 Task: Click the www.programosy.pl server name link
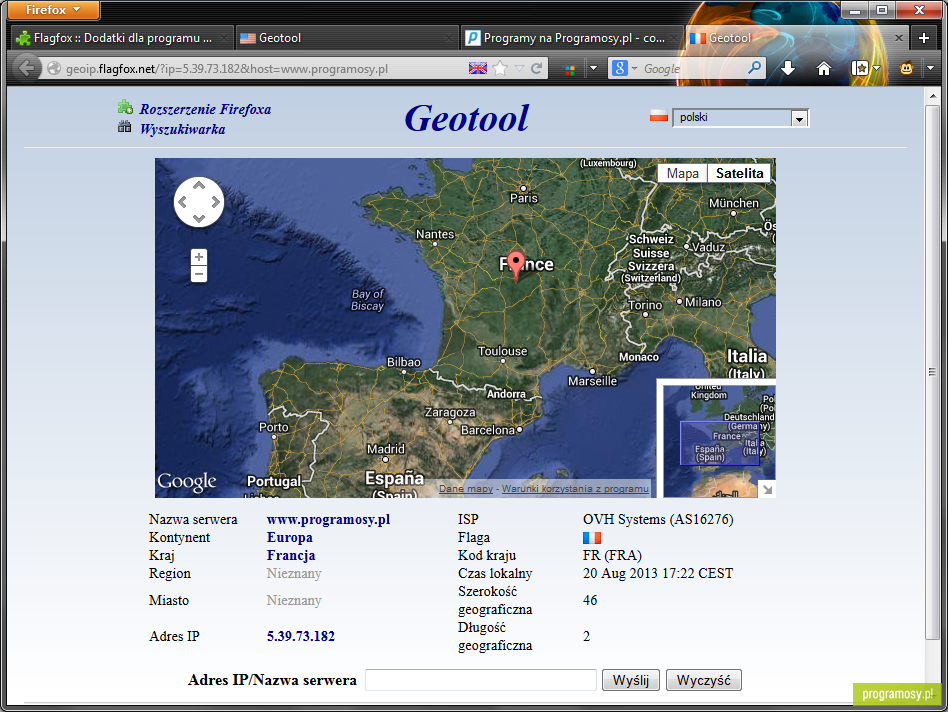(x=328, y=520)
